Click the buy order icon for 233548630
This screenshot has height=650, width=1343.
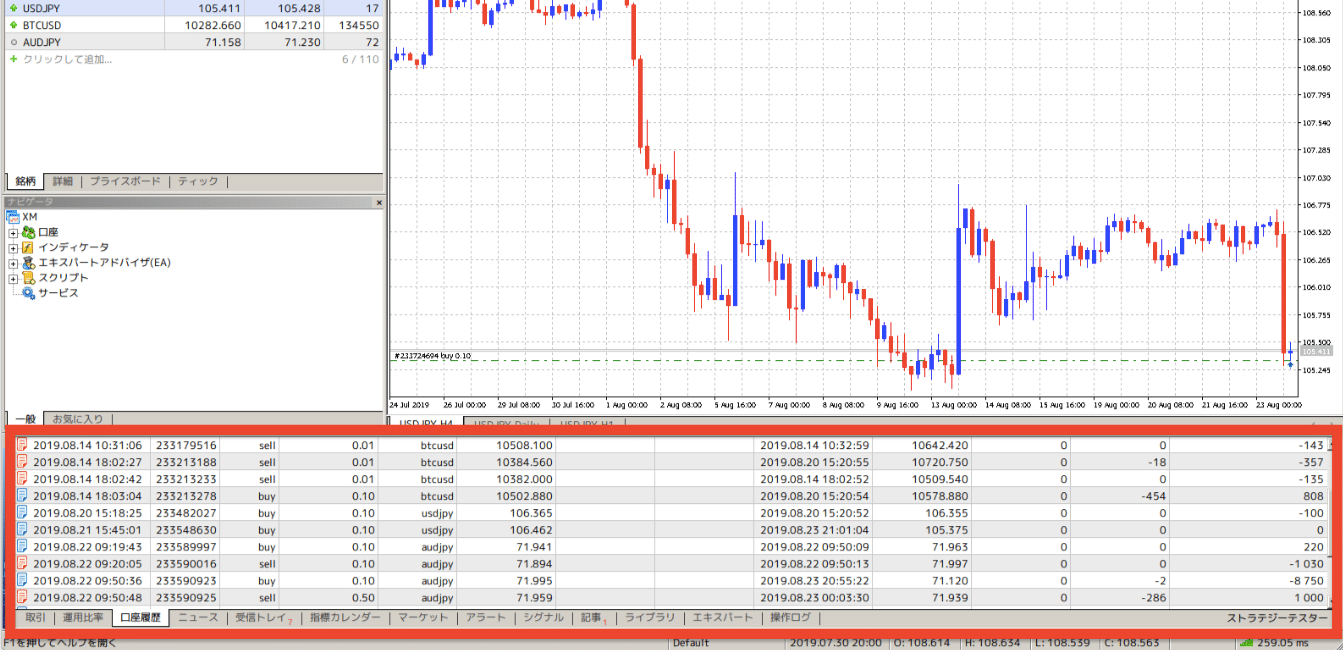coord(22,530)
